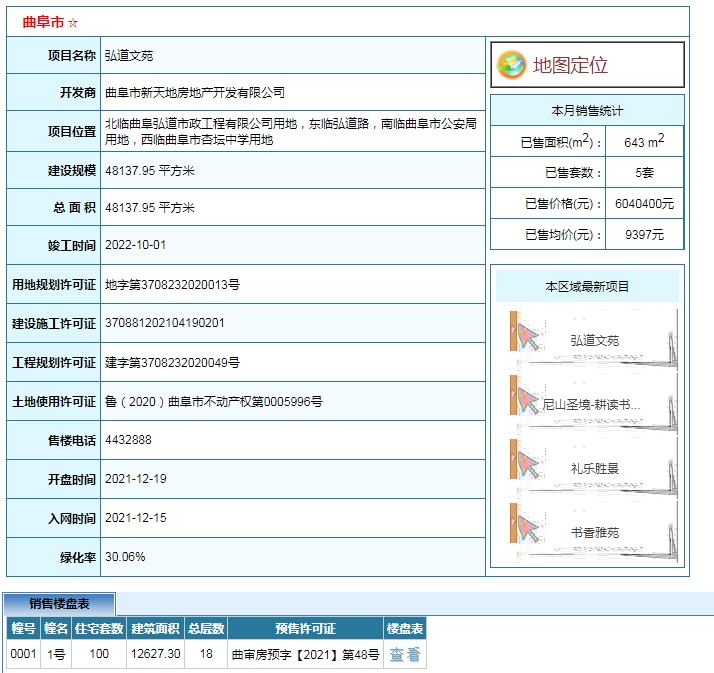Open the 礼乐胜景 project link
Screen dimensions: 714x673
pos(594,469)
